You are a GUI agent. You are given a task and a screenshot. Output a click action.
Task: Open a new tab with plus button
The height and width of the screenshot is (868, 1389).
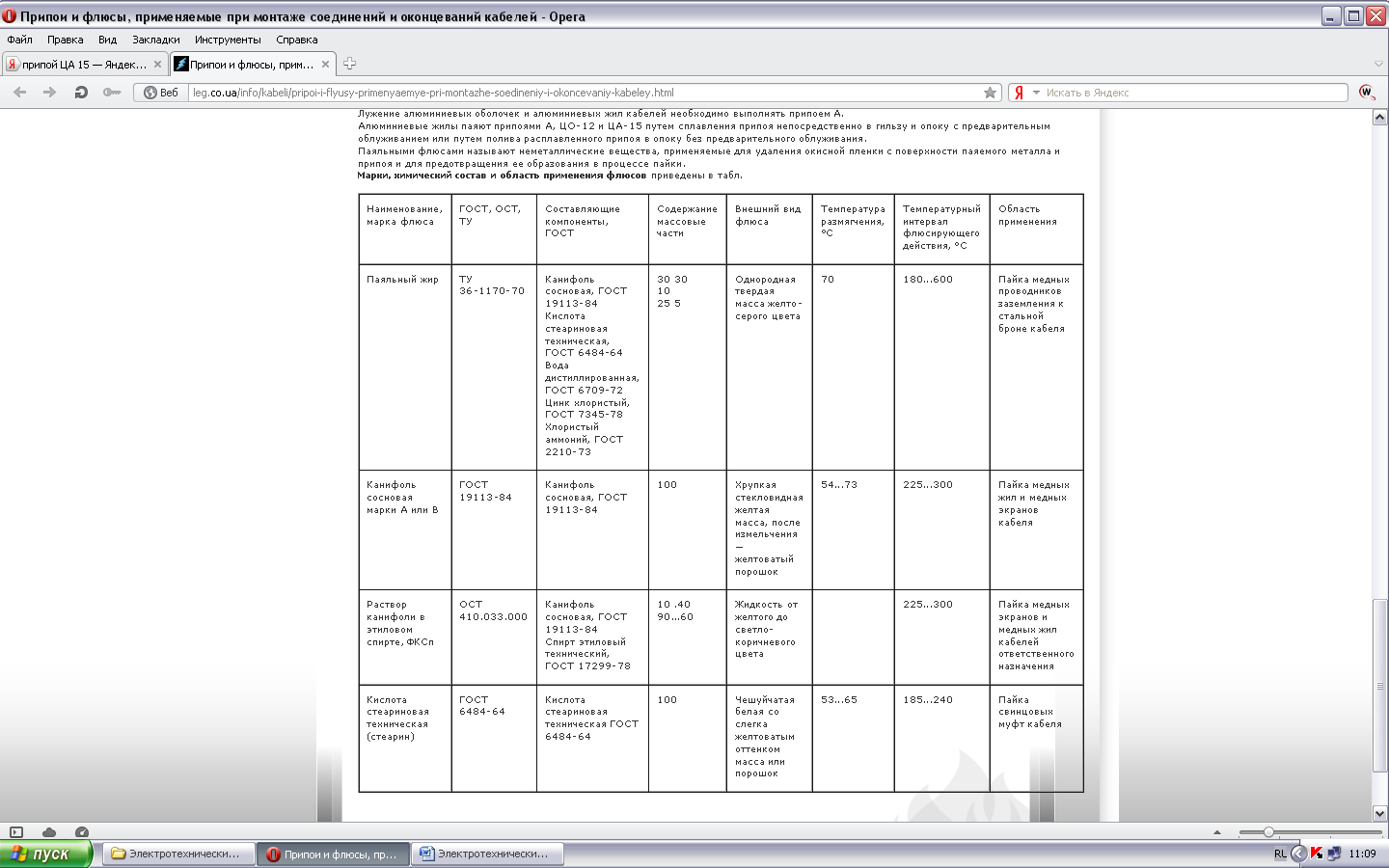(349, 64)
